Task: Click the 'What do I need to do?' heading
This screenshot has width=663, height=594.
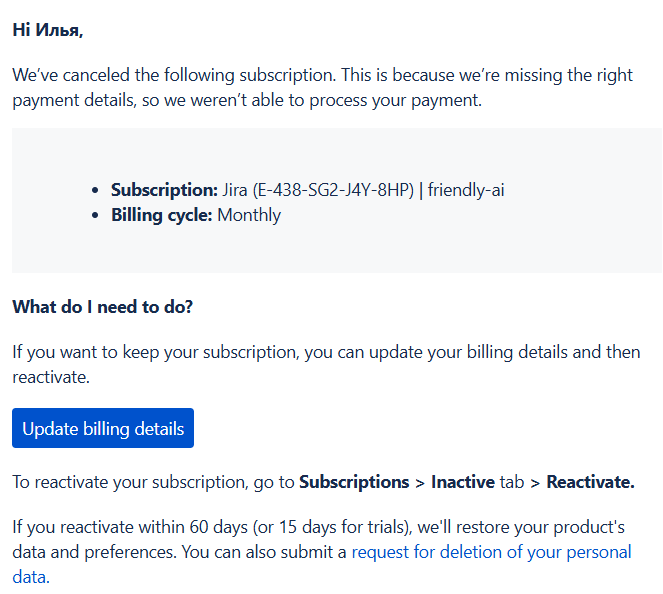Action: point(103,307)
